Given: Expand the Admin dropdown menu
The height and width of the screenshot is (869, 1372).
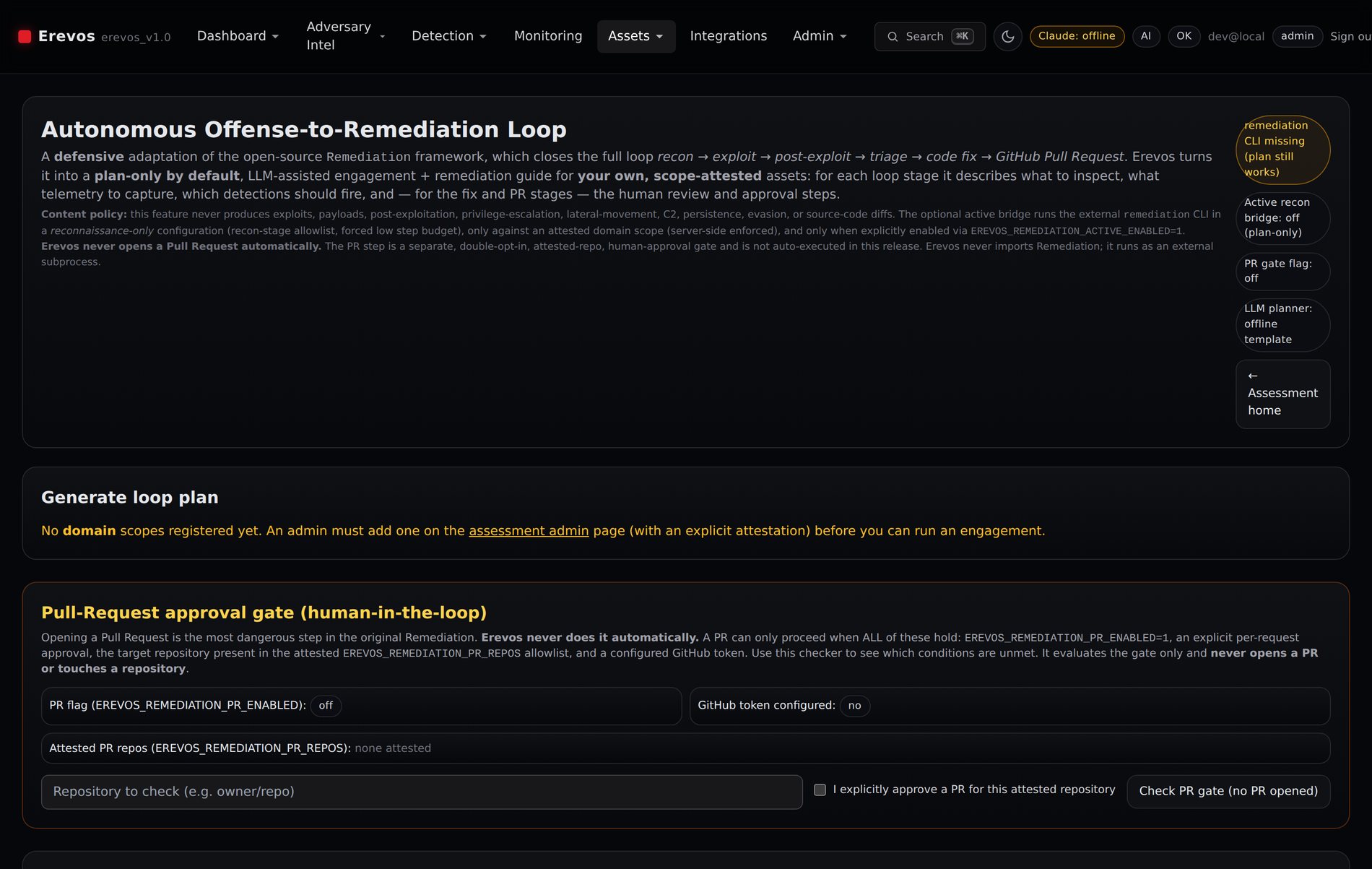Looking at the screenshot, I should (820, 36).
